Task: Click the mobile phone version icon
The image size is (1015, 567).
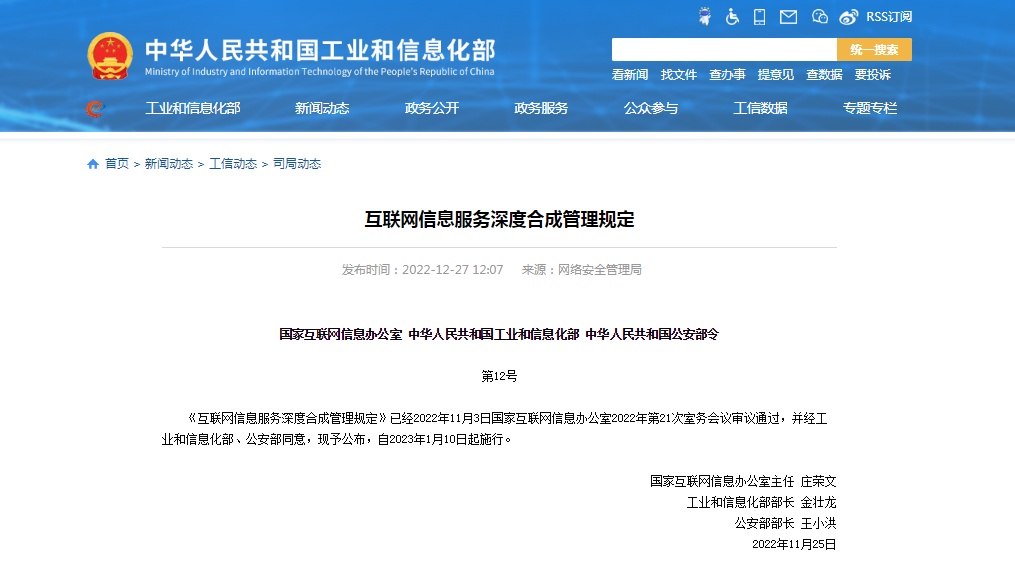Action: click(x=759, y=16)
